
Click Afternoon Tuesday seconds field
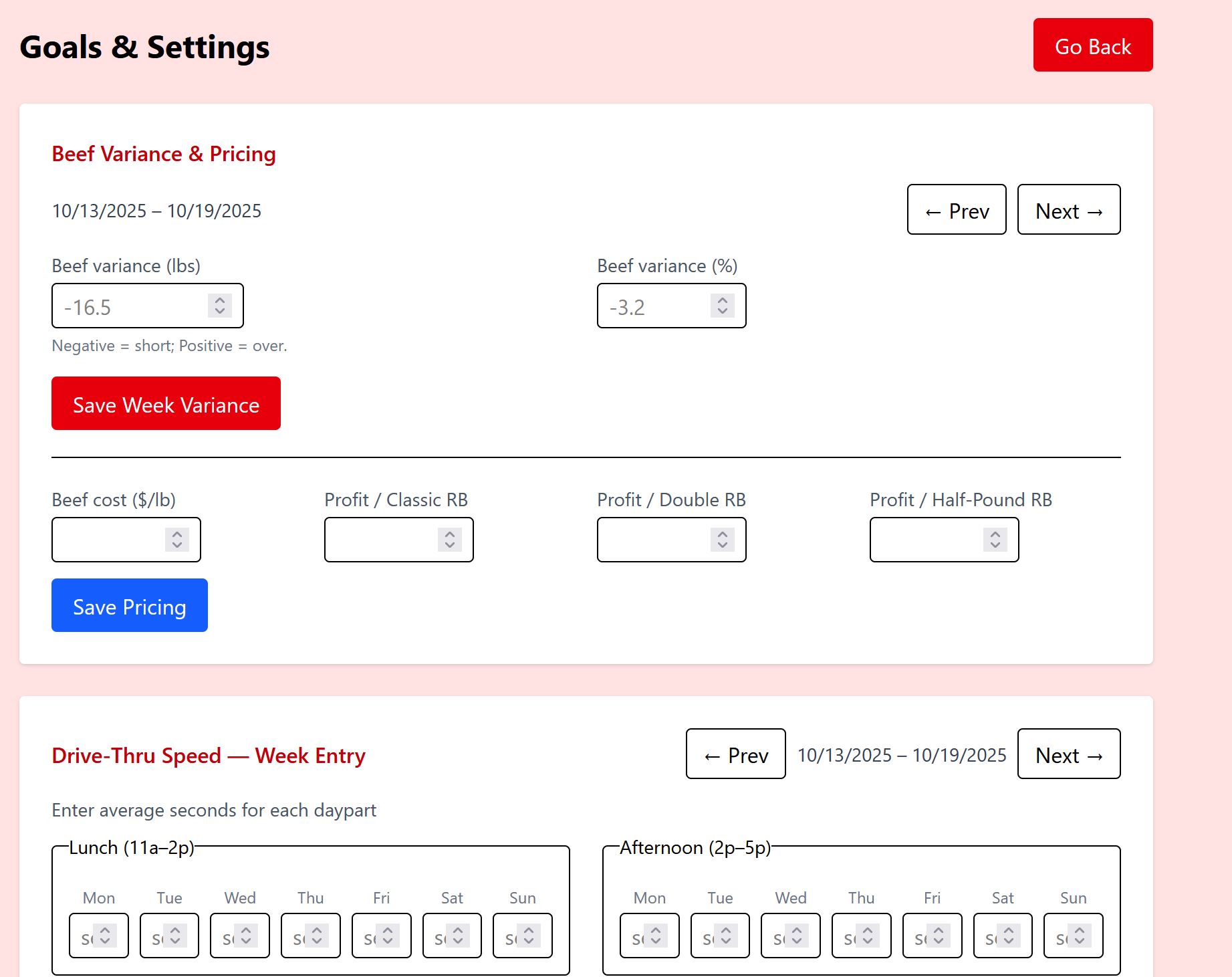click(721, 936)
